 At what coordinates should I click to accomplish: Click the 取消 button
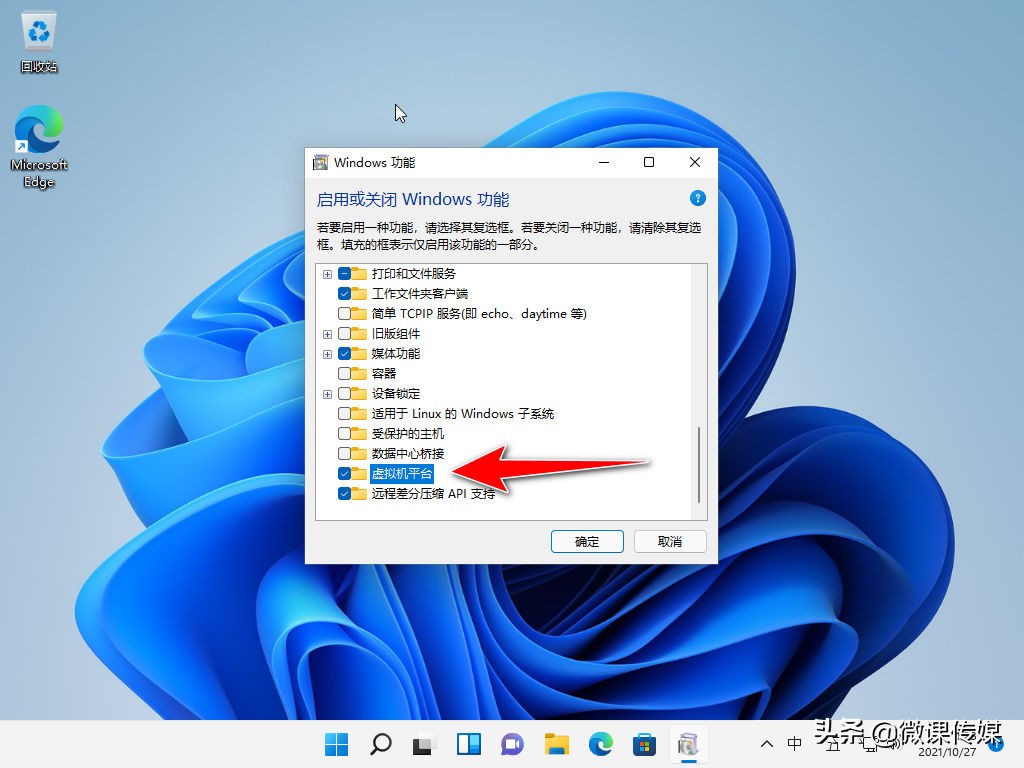point(670,541)
